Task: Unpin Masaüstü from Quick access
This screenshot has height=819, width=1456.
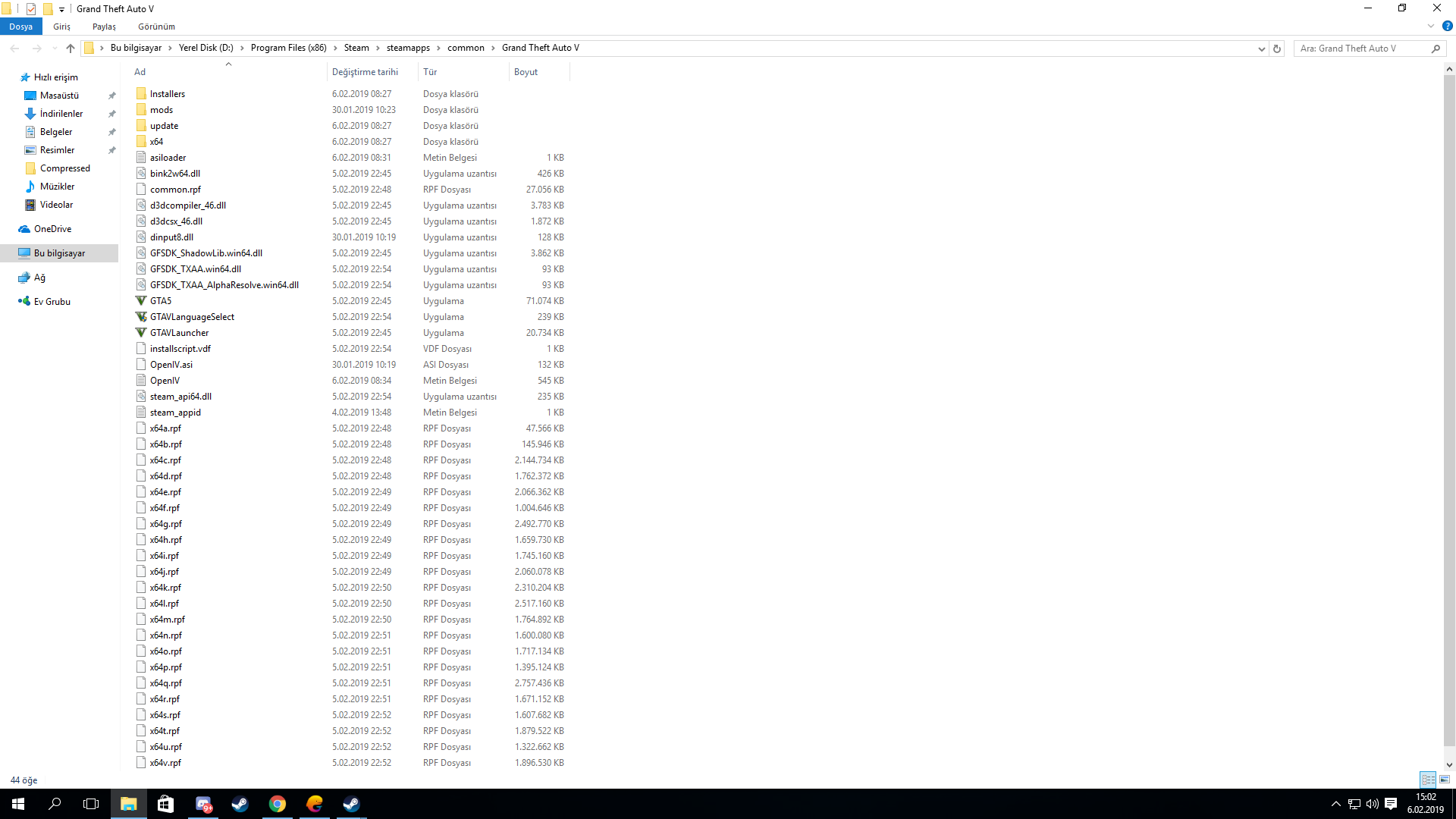Action: coord(111,96)
